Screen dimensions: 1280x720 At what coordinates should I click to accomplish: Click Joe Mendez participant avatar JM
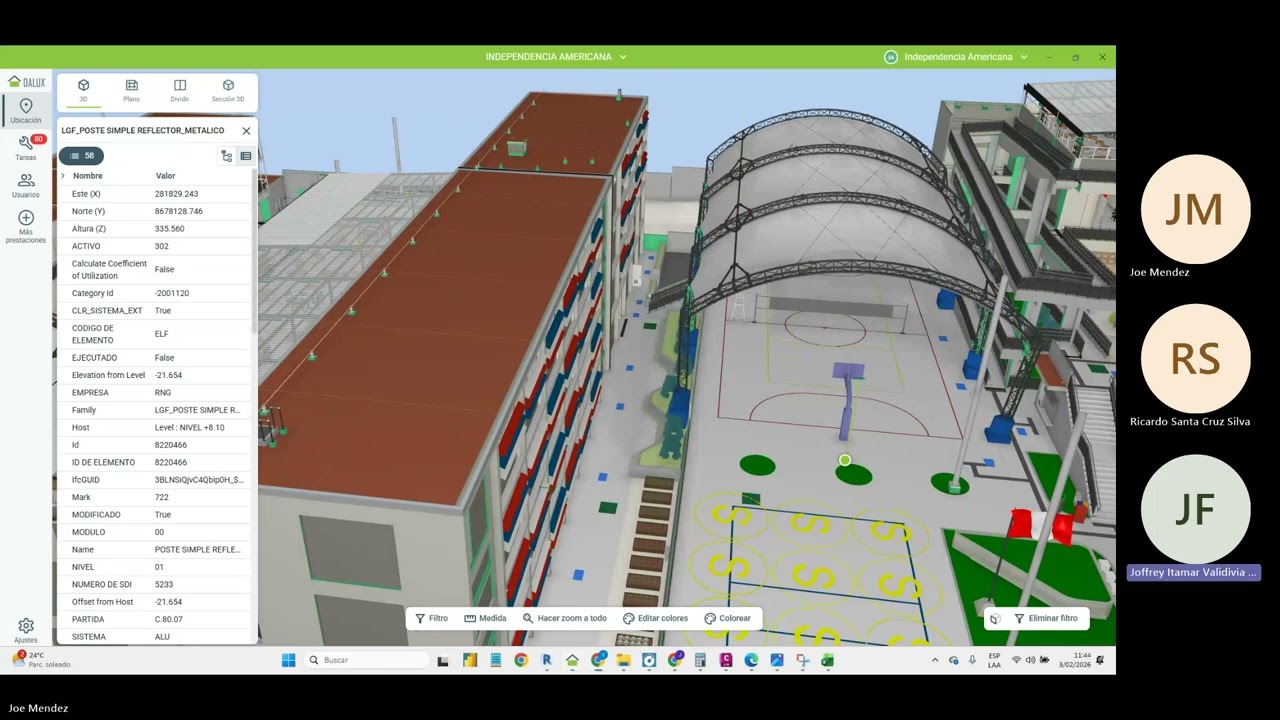tap(1195, 209)
